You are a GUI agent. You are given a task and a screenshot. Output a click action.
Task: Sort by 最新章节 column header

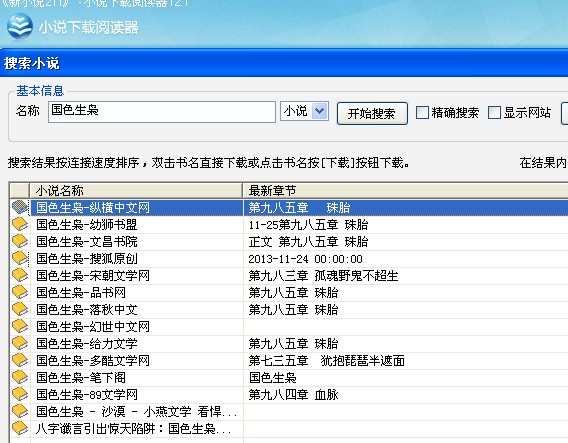pos(405,191)
